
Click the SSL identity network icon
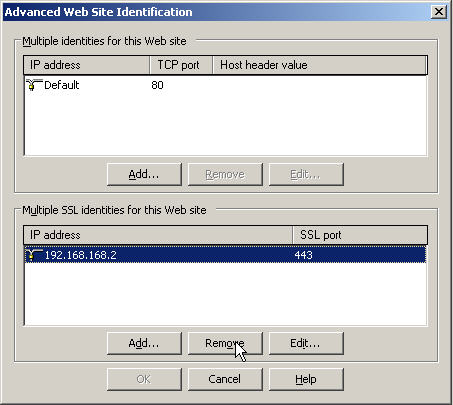pyautogui.click(x=34, y=255)
